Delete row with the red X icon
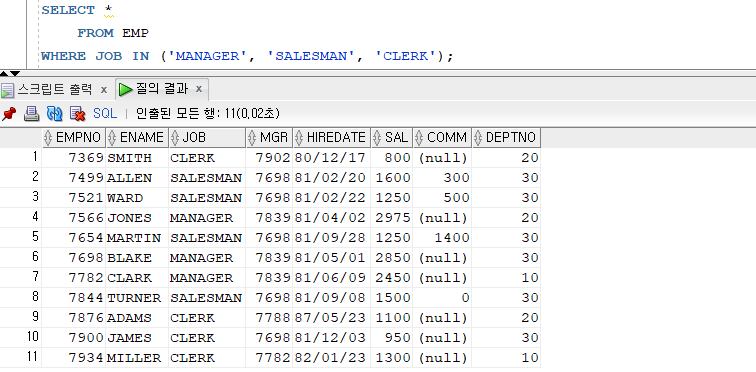The image size is (756, 372). click(x=78, y=114)
